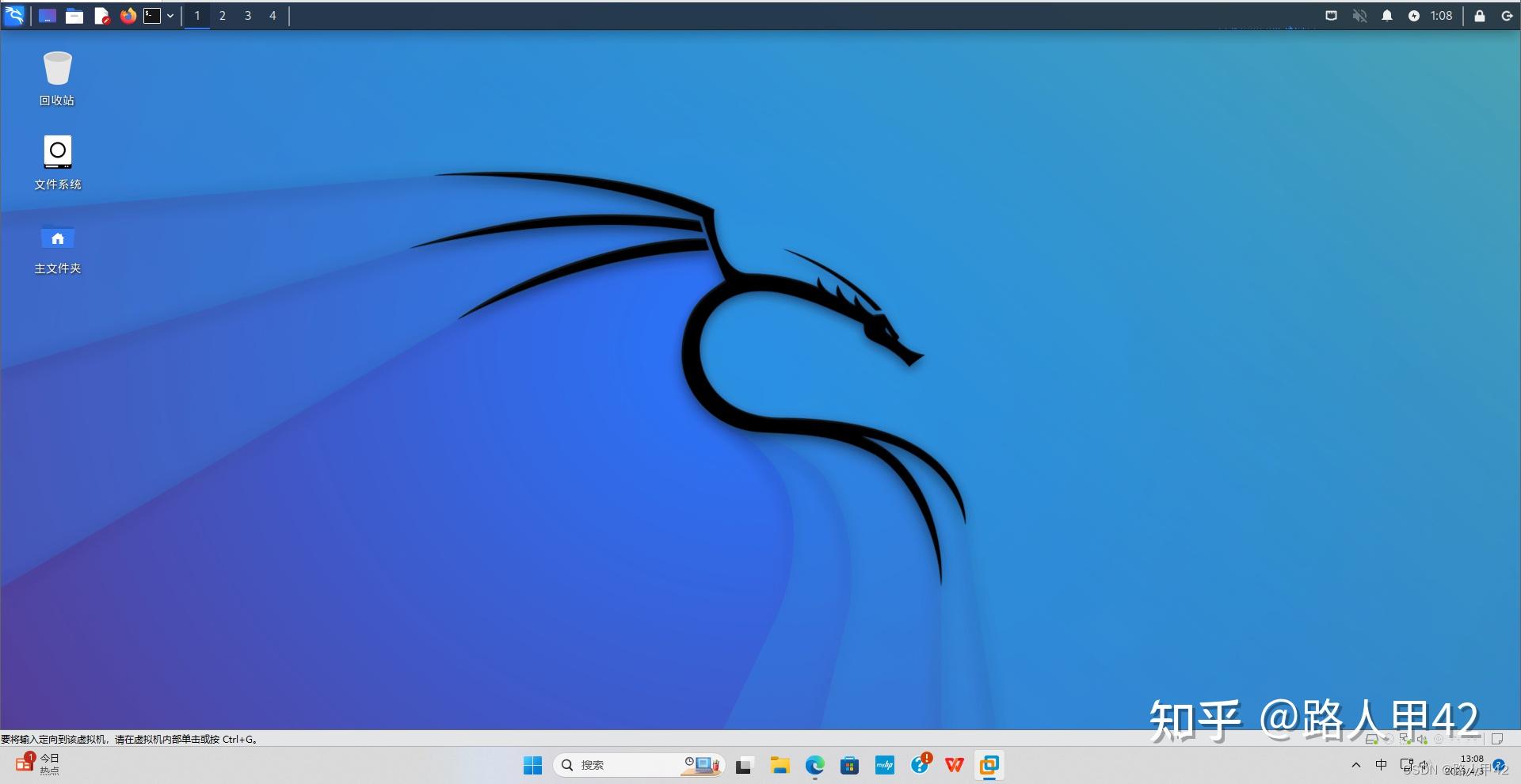Image resolution: width=1521 pixels, height=784 pixels.
Task: Switch to workspace 4
Action: 273,16
